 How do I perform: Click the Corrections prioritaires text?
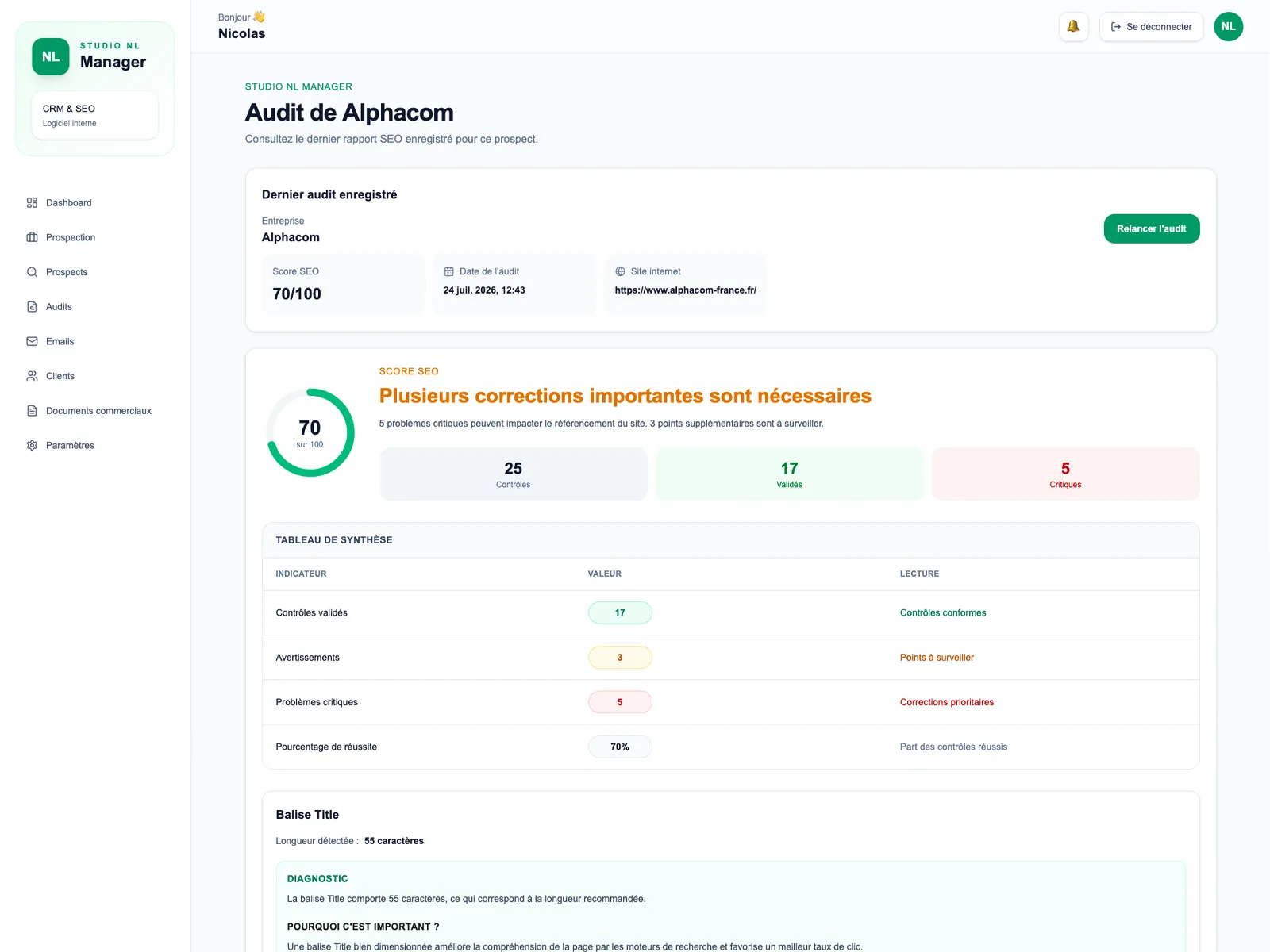coord(947,702)
